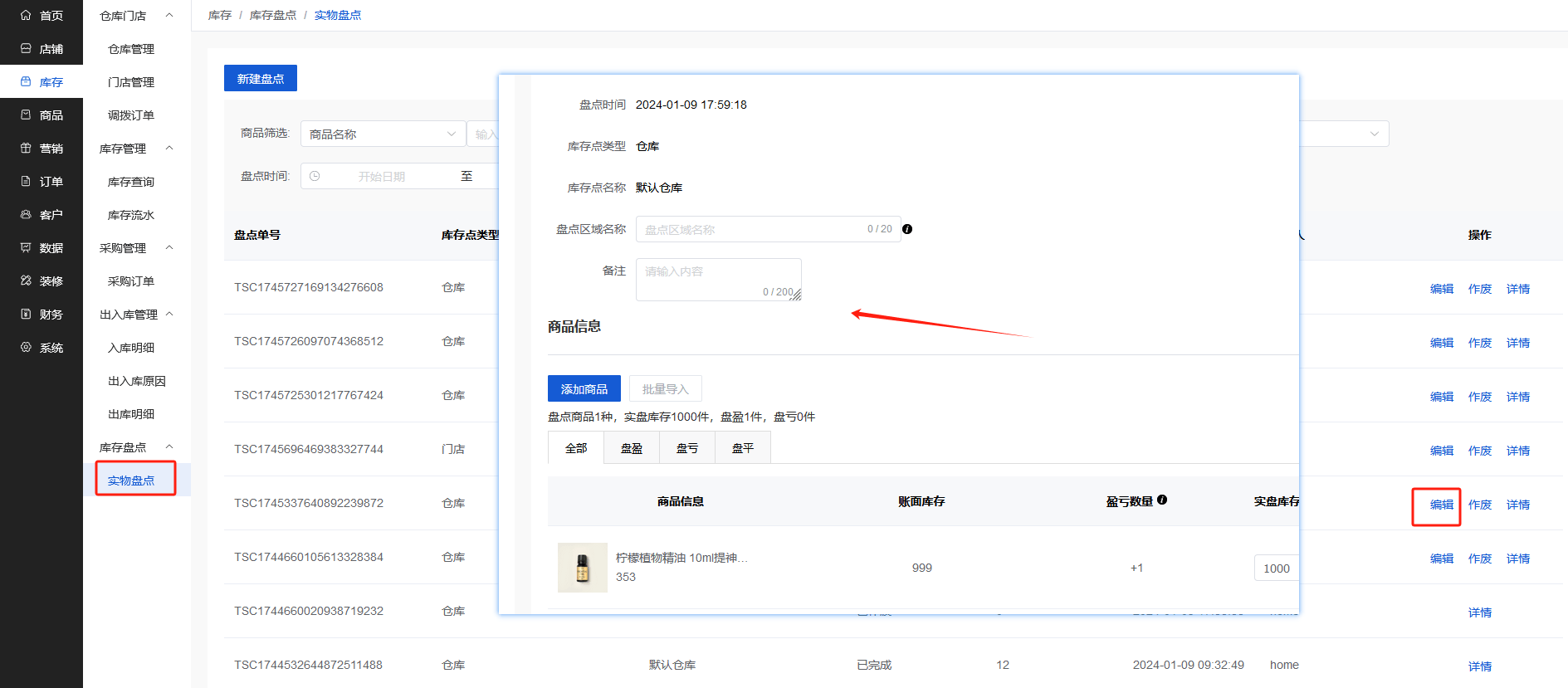Viewport: 1568px width, 688px height.
Task: Open 入库明细 submenu item
Action: click(x=131, y=348)
